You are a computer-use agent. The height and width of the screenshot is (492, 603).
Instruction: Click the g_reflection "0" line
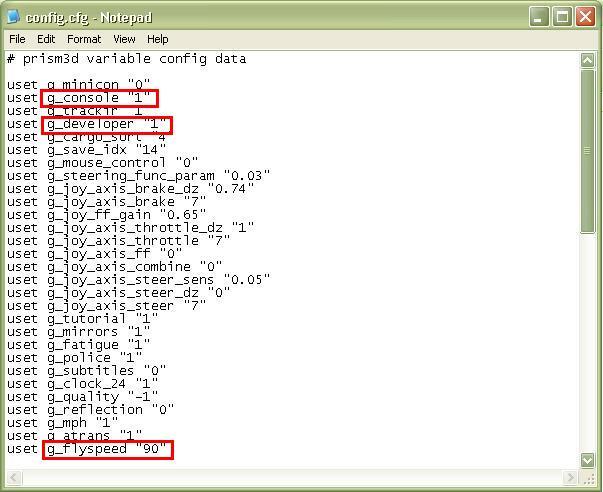click(x=91, y=410)
